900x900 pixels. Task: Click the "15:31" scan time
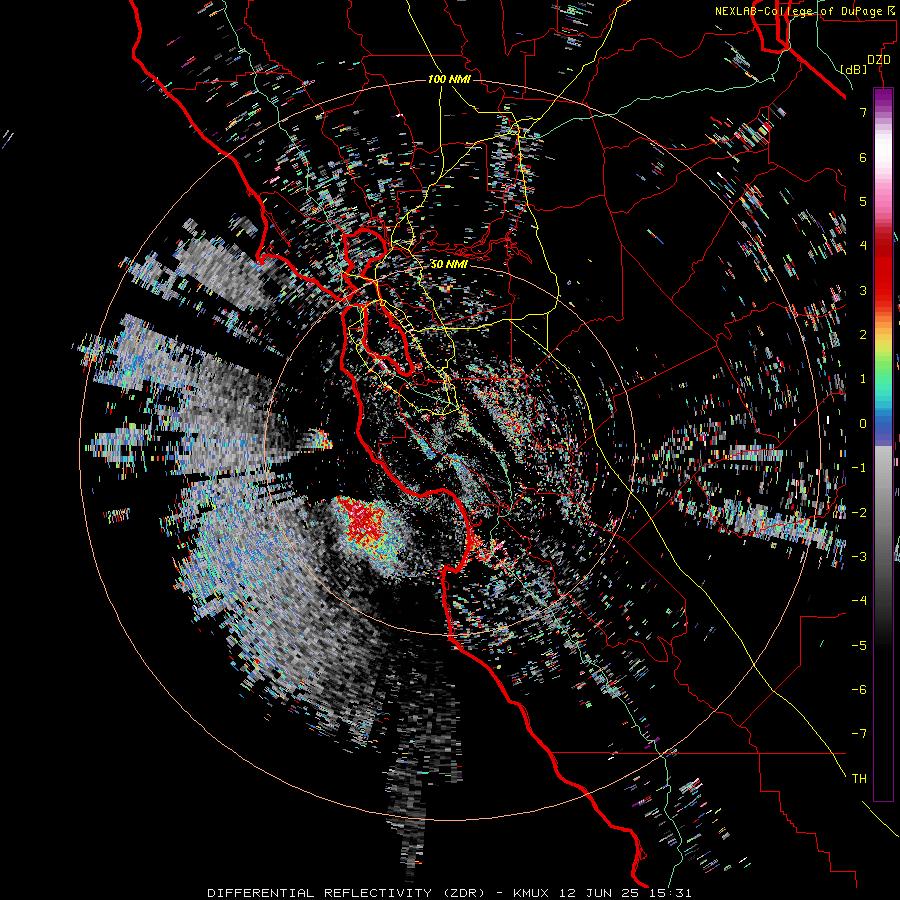[x=669, y=893]
